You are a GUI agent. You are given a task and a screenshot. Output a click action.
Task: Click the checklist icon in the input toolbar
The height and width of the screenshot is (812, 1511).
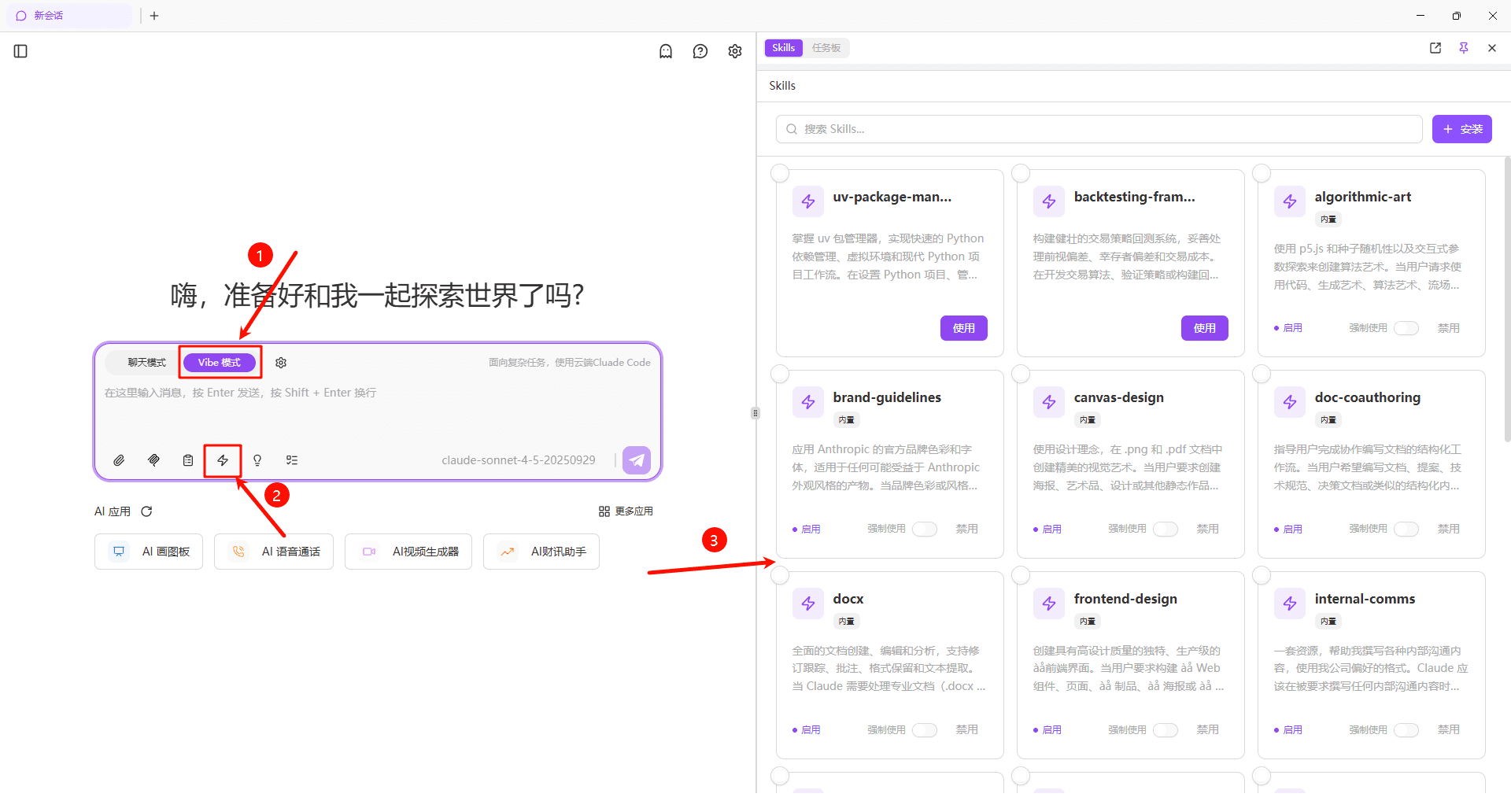(x=292, y=460)
